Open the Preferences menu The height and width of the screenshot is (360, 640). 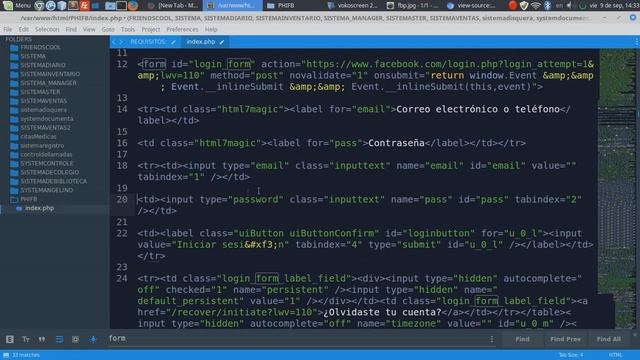182,29
